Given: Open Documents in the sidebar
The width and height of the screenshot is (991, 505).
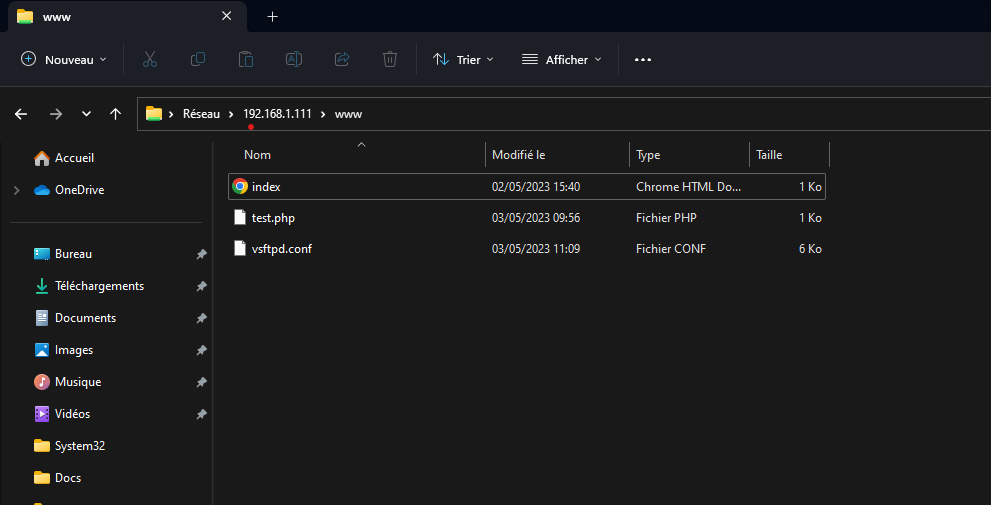Looking at the screenshot, I should click(x=75, y=318).
